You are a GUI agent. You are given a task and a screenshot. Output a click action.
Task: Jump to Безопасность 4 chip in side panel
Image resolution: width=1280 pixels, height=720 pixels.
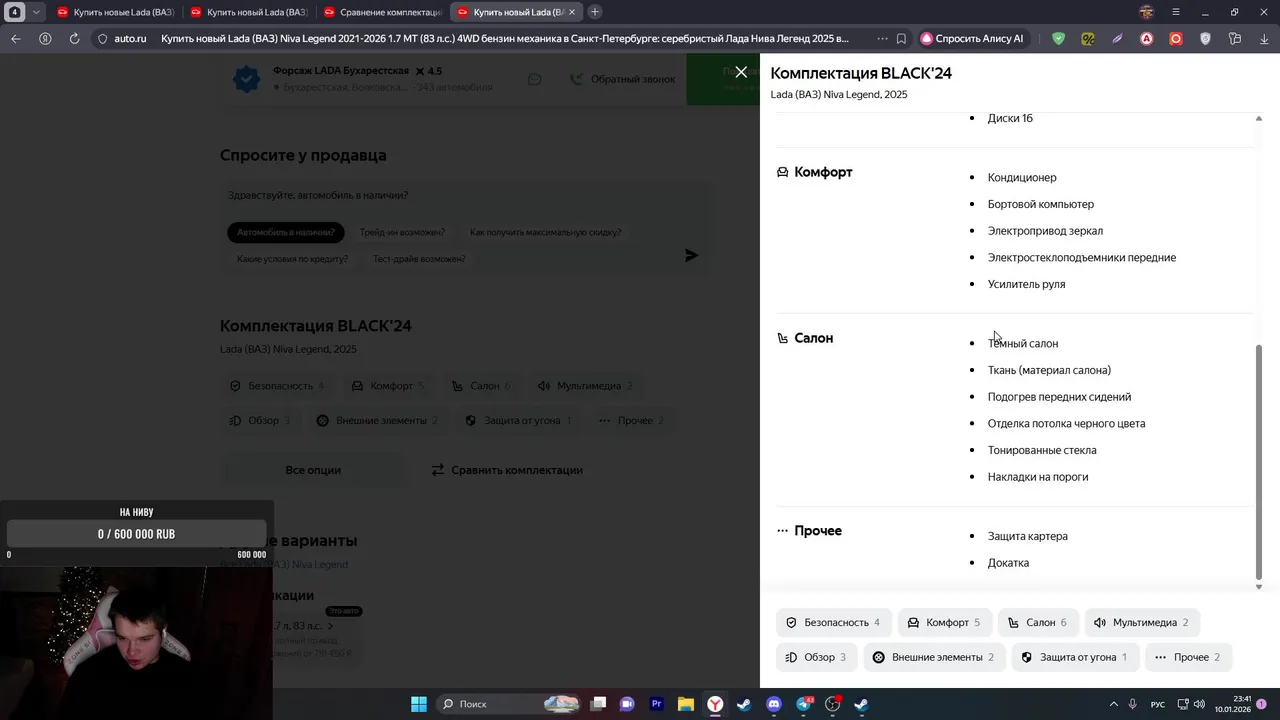833,622
